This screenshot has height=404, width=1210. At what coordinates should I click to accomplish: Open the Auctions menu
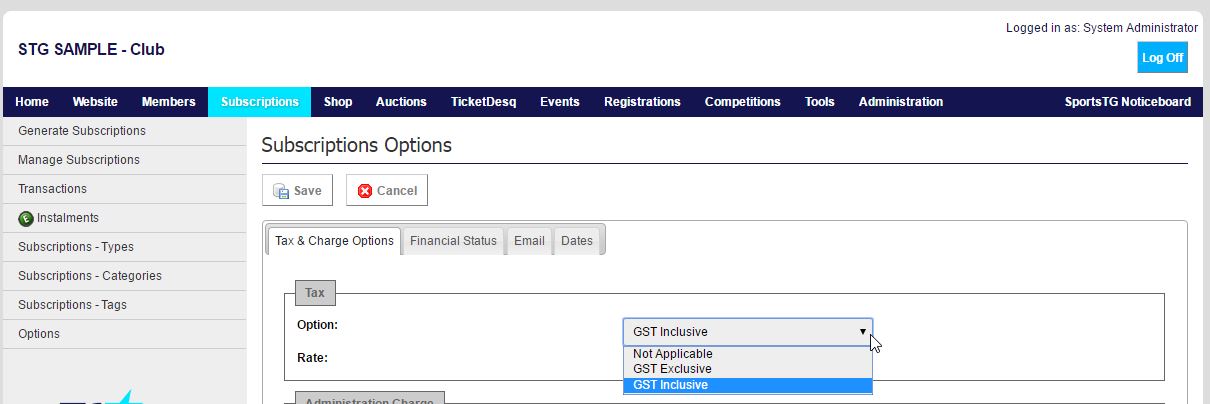[401, 102]
